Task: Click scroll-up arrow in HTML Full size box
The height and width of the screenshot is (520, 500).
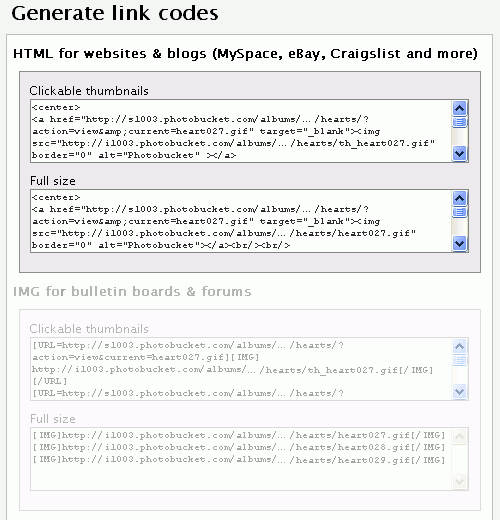Action: coord(459,198)
